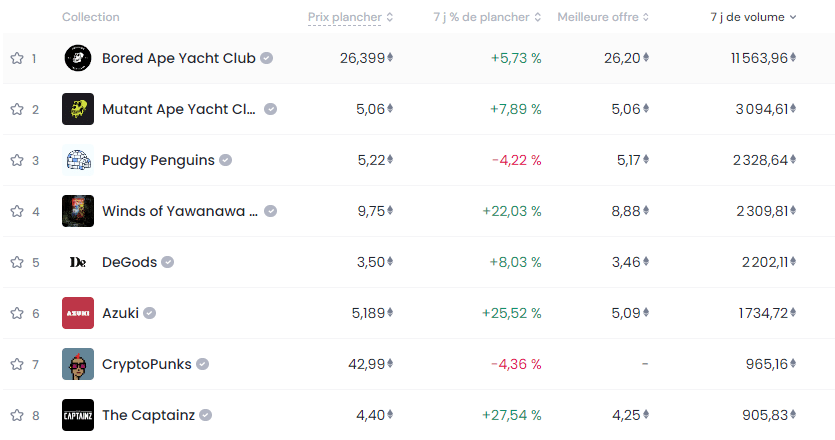Favorite Bored Ape Yacht Club with star
This screenshot has width=835, height=440.
pyautogui.click(x=17, y=58)
